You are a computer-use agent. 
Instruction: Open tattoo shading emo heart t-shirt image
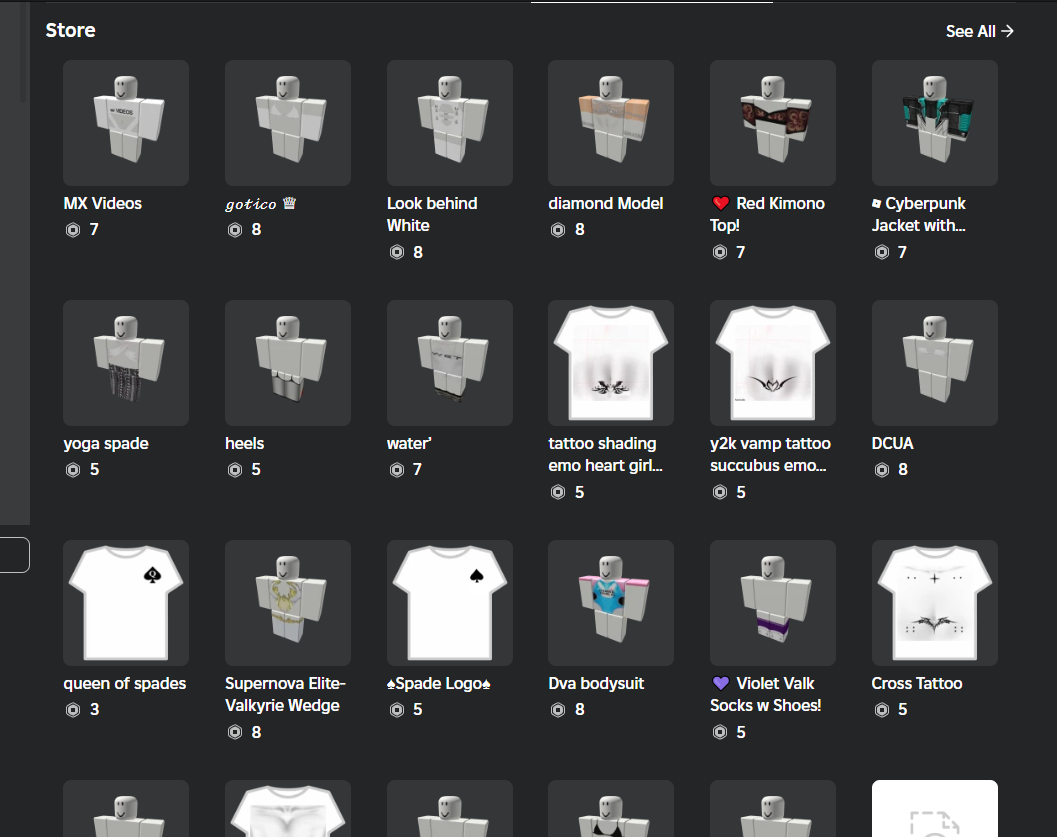point(611,363)
